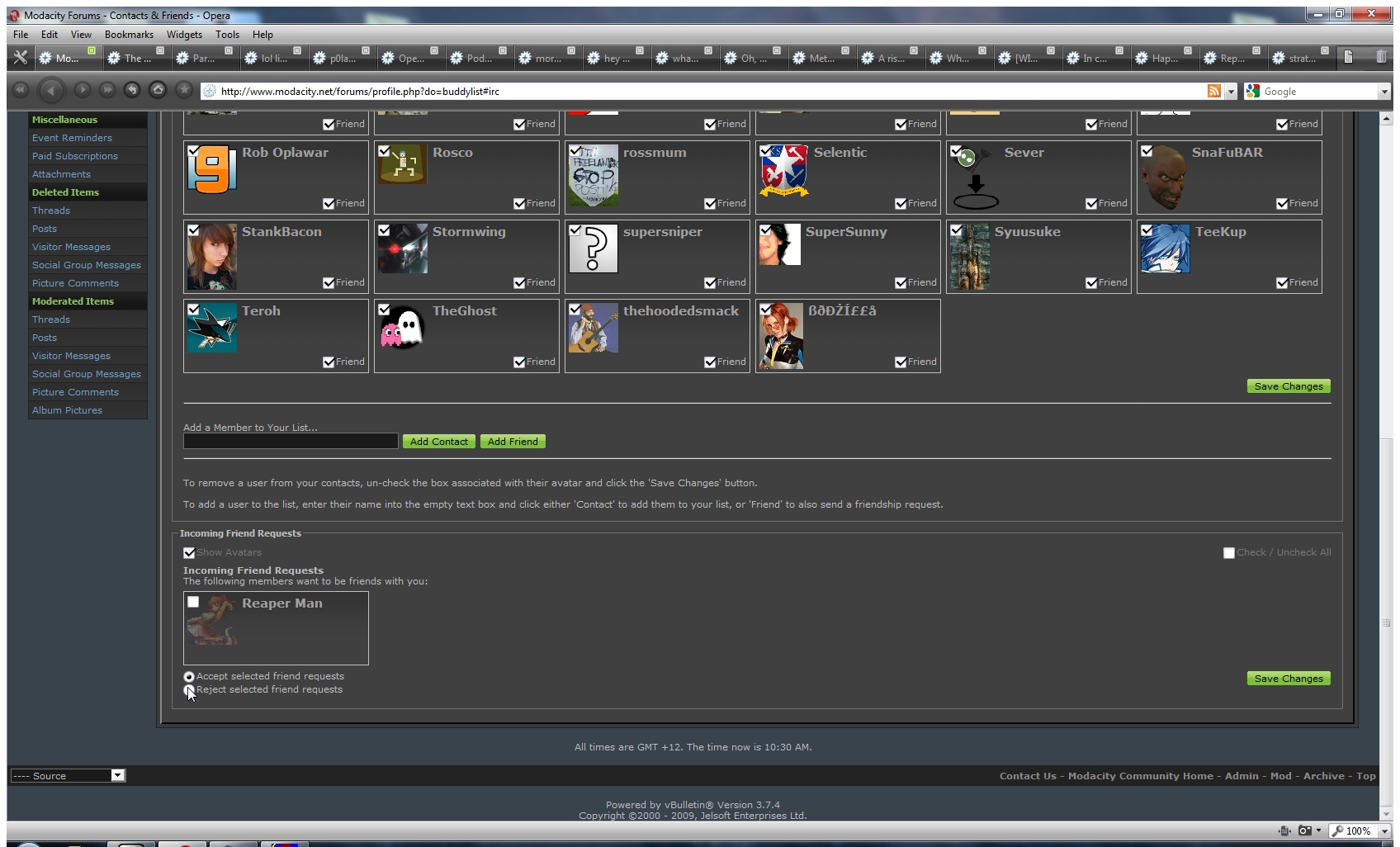Click the browser Back arrow button
Image resolution: width=1400 pixels, height=847 pixels.
coord(51,90)
